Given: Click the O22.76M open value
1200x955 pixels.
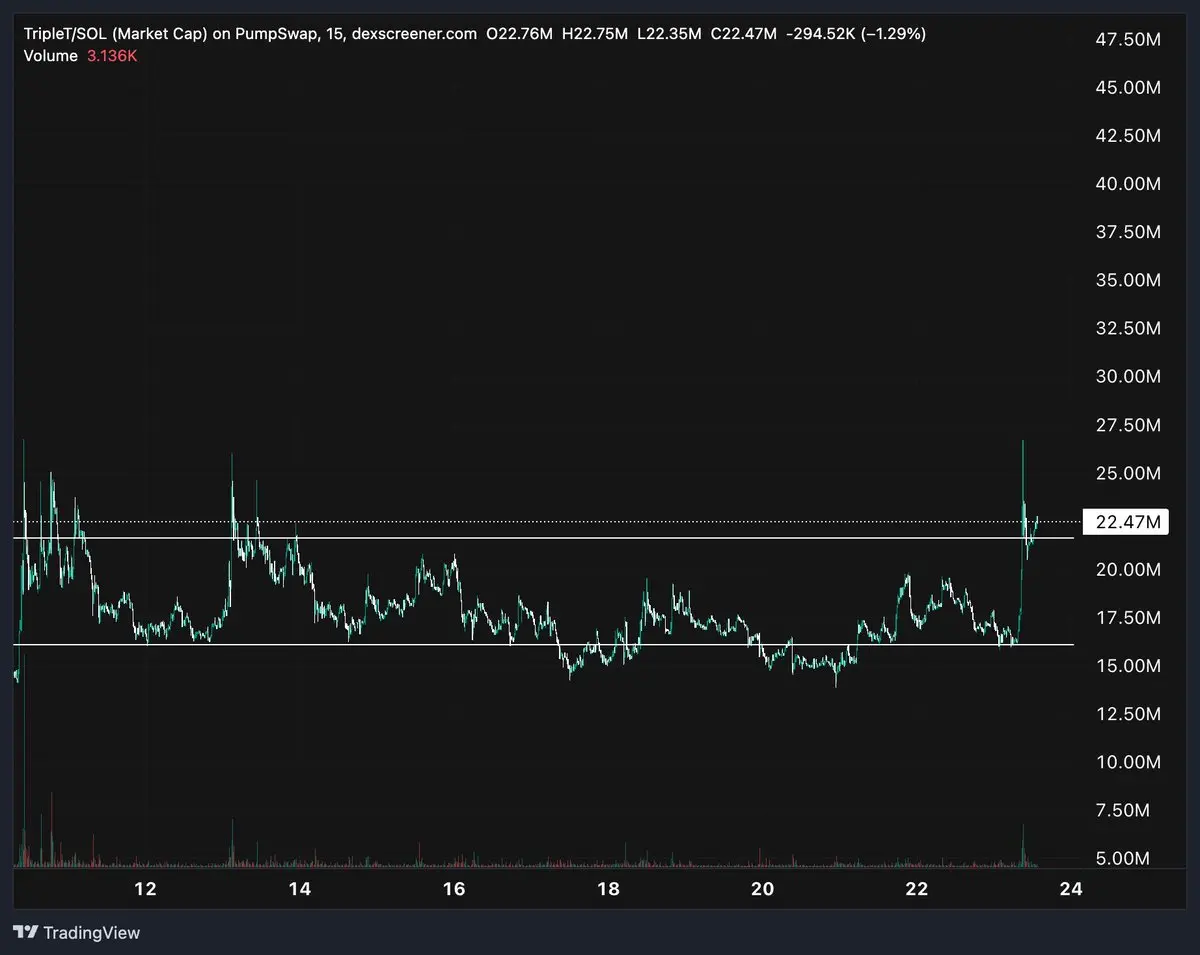Looking at the screenshot, I should [x=519, y=34].
